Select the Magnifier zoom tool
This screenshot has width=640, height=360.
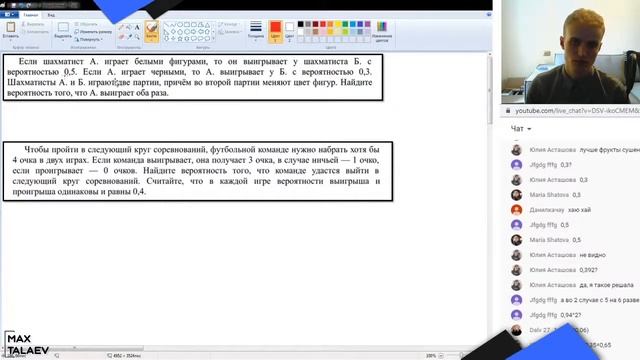point(137,37)
